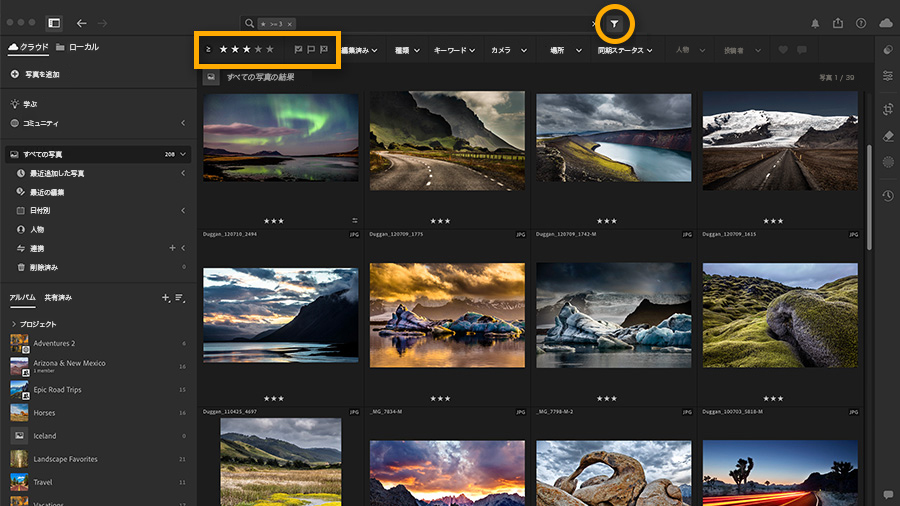The image size is (900, 506).
Task: Set filter to five stars
Action: pos(270,49)
